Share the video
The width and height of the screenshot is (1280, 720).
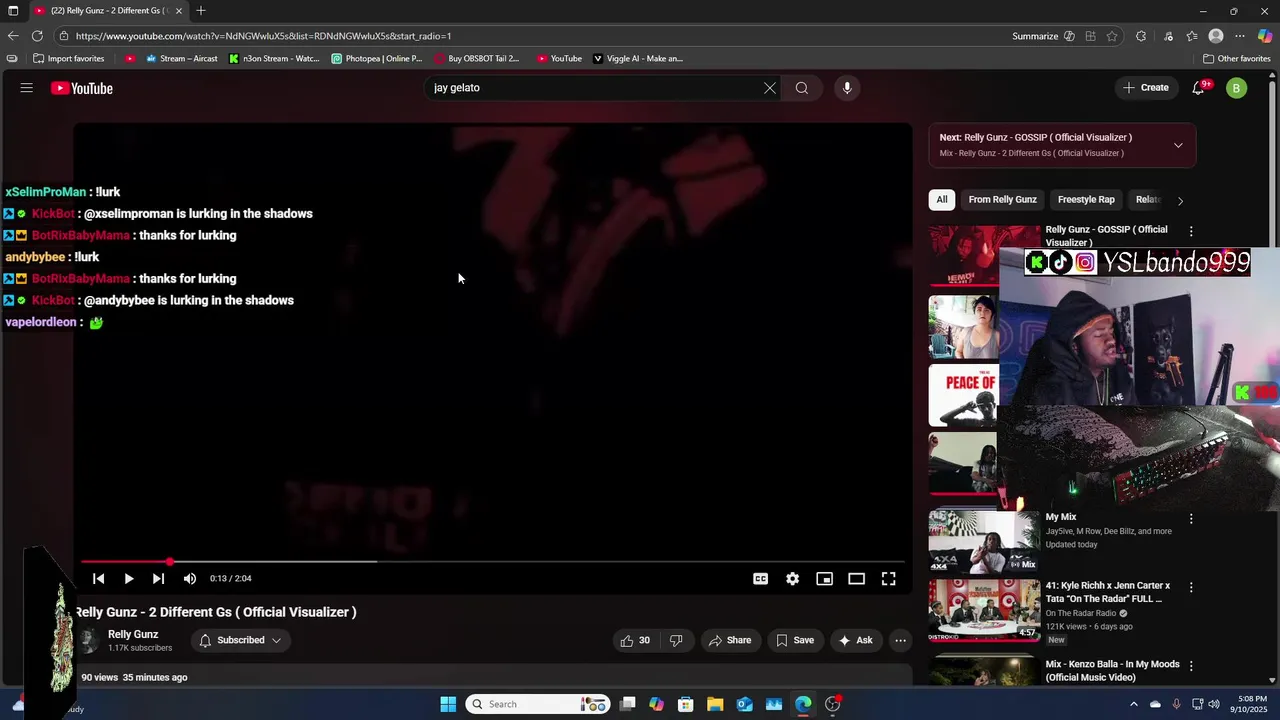click(730, 640)
